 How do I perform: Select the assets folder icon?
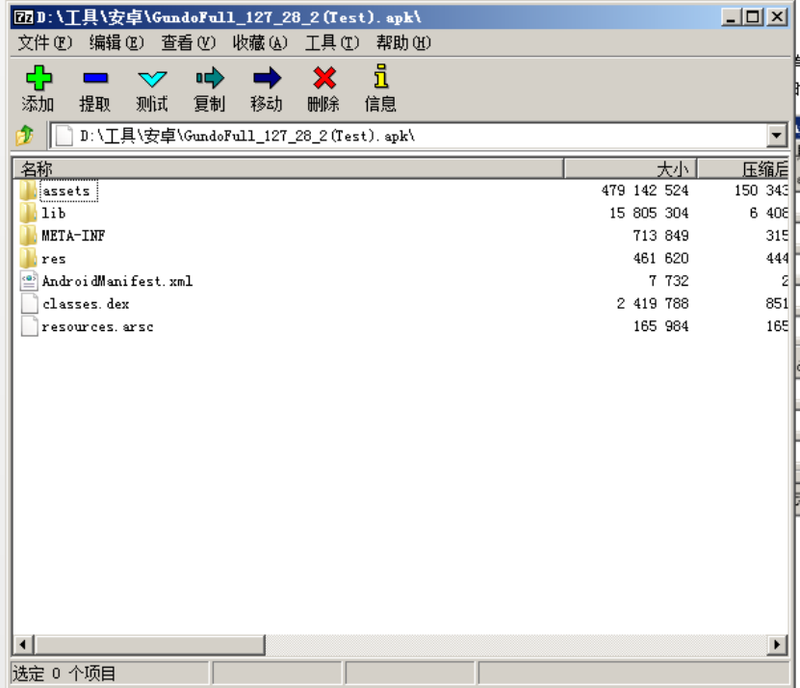28,190
